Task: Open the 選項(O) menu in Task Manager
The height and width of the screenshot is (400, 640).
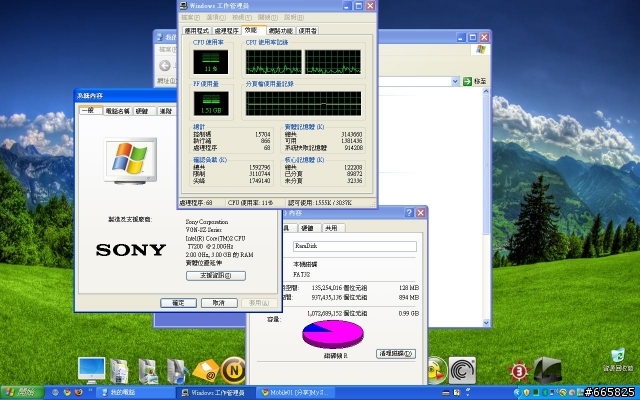Action: pyautogui.click(x=216, y=18)
